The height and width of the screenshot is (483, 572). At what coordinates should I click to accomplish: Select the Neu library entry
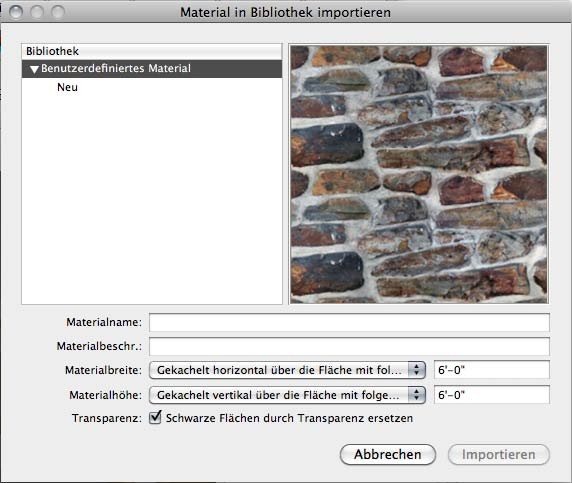pyautogui.click(x=67, y=87)
